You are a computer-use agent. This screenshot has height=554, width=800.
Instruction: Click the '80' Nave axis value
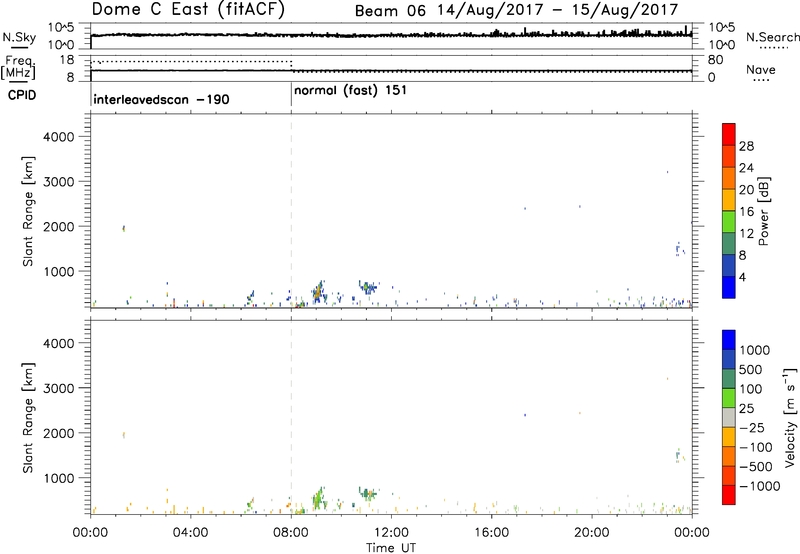pos(715,60)
